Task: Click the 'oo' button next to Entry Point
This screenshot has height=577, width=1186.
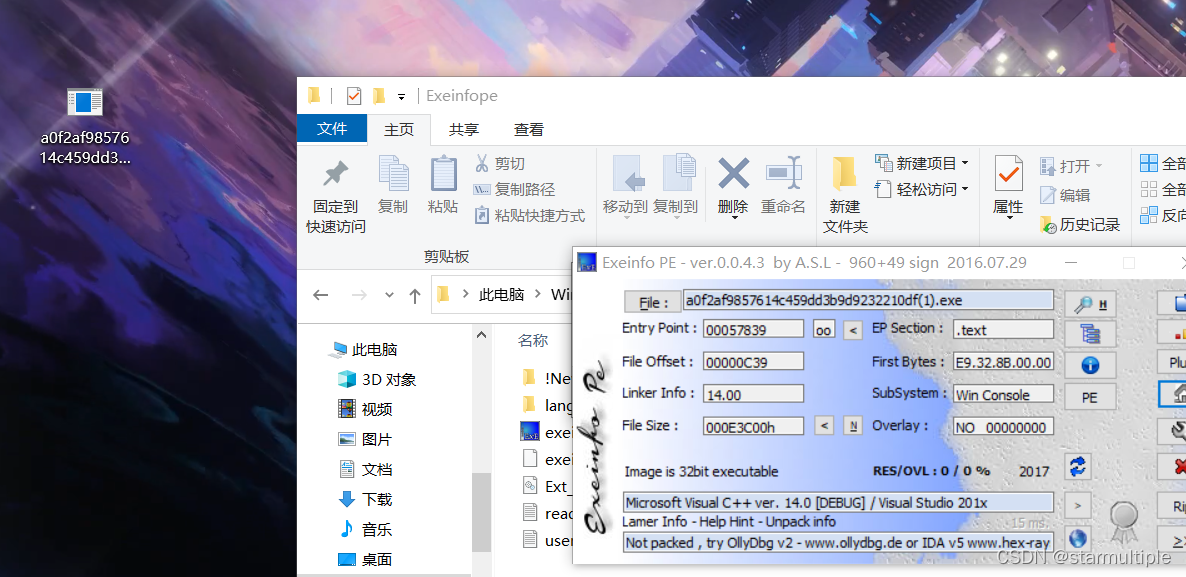Action: click(x=824, y=330)
